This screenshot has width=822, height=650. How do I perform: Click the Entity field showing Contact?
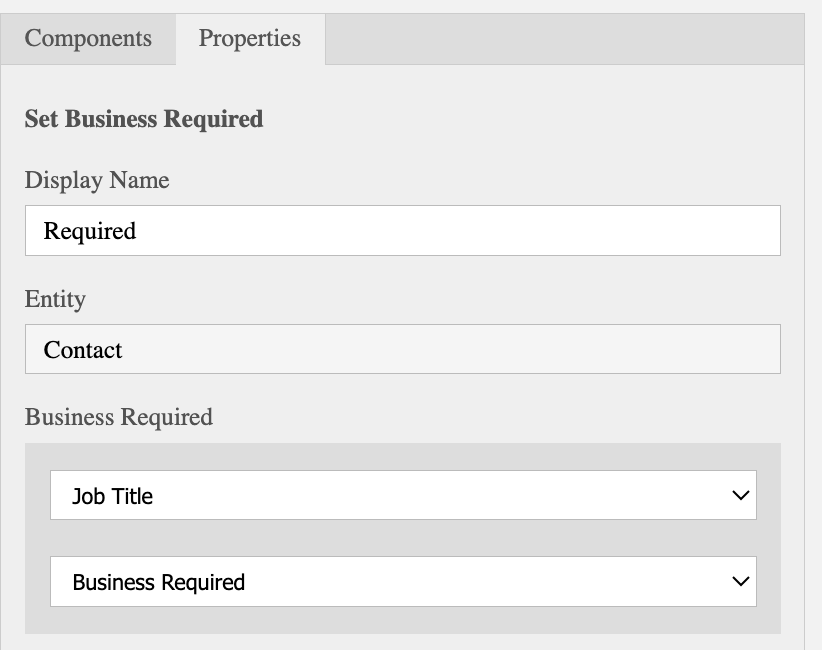tap(402, 349)
